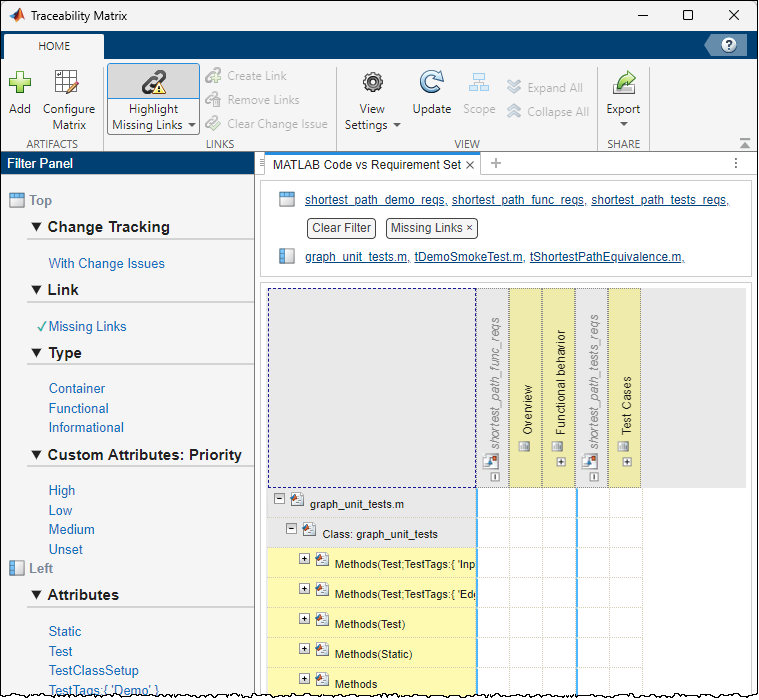Viewport: 759px width, 700px height.
Task: Expand the Functional behavior column header
Action: pyautogui.click(x=561, y=461)
